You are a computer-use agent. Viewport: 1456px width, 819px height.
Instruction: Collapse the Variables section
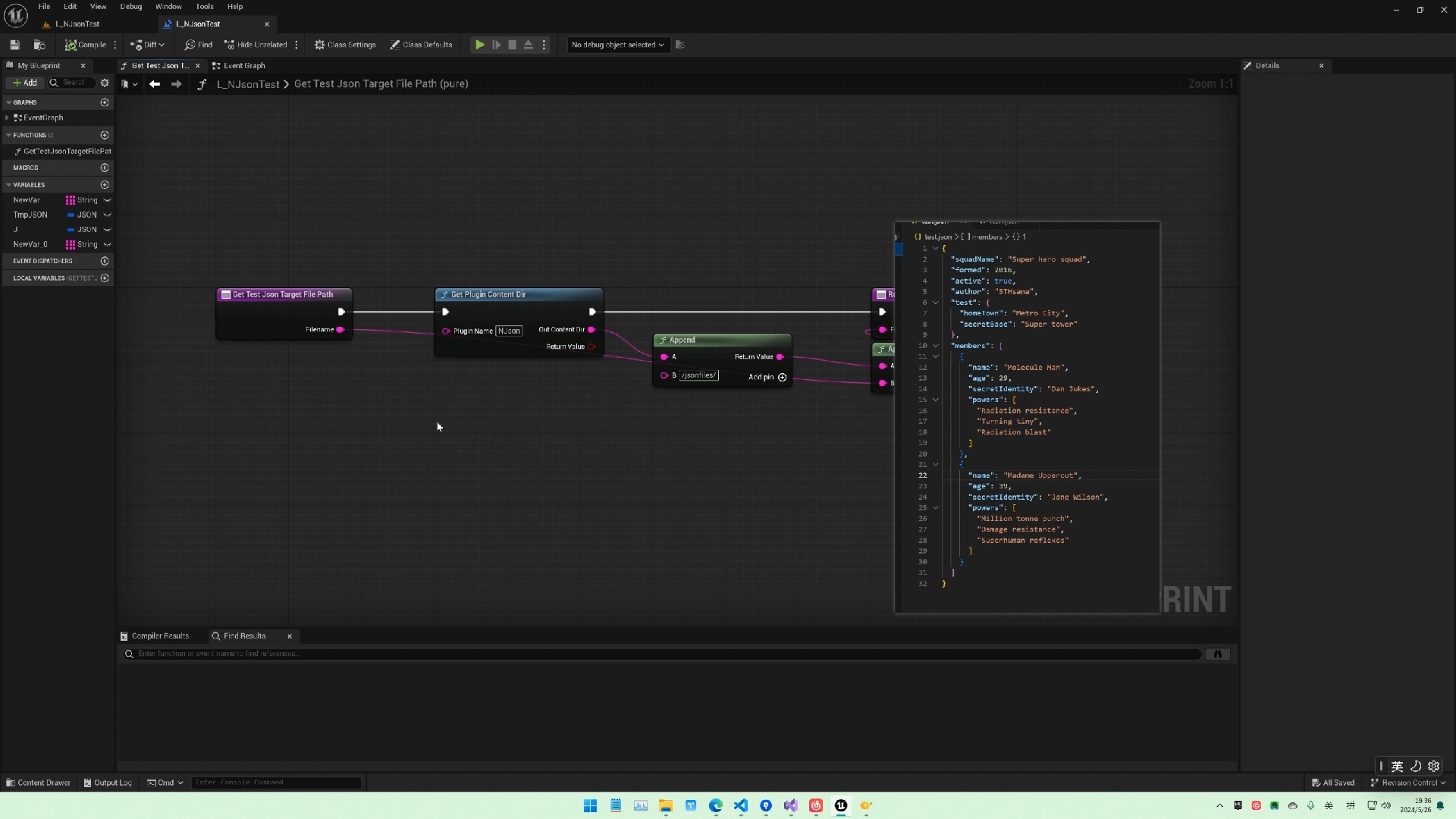[x=8, y=185]
